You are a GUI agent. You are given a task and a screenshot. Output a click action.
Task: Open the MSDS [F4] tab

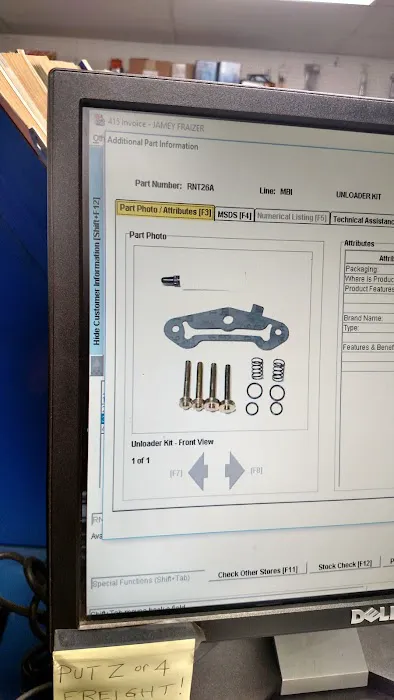point(235,215)
